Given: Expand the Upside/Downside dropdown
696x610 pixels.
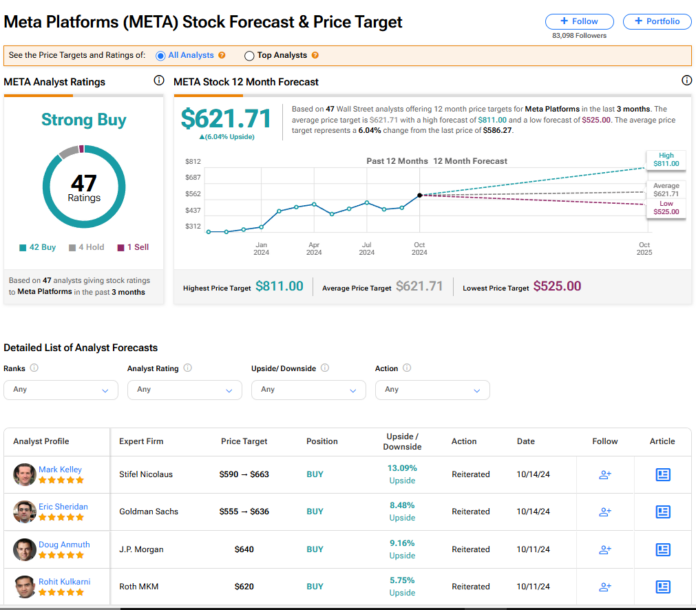Looking at the screenshot, I should tap(308, 390).
